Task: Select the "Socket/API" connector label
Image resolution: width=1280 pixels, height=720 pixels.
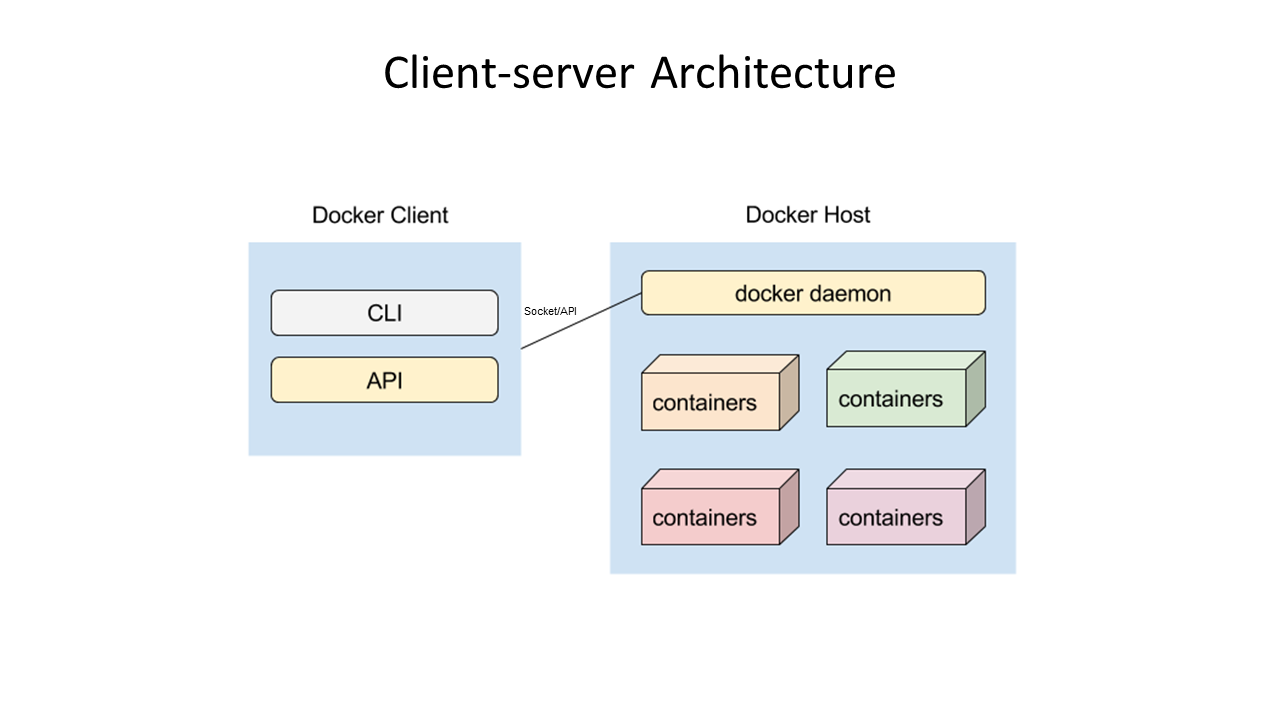Action: (x=550, y=311)
